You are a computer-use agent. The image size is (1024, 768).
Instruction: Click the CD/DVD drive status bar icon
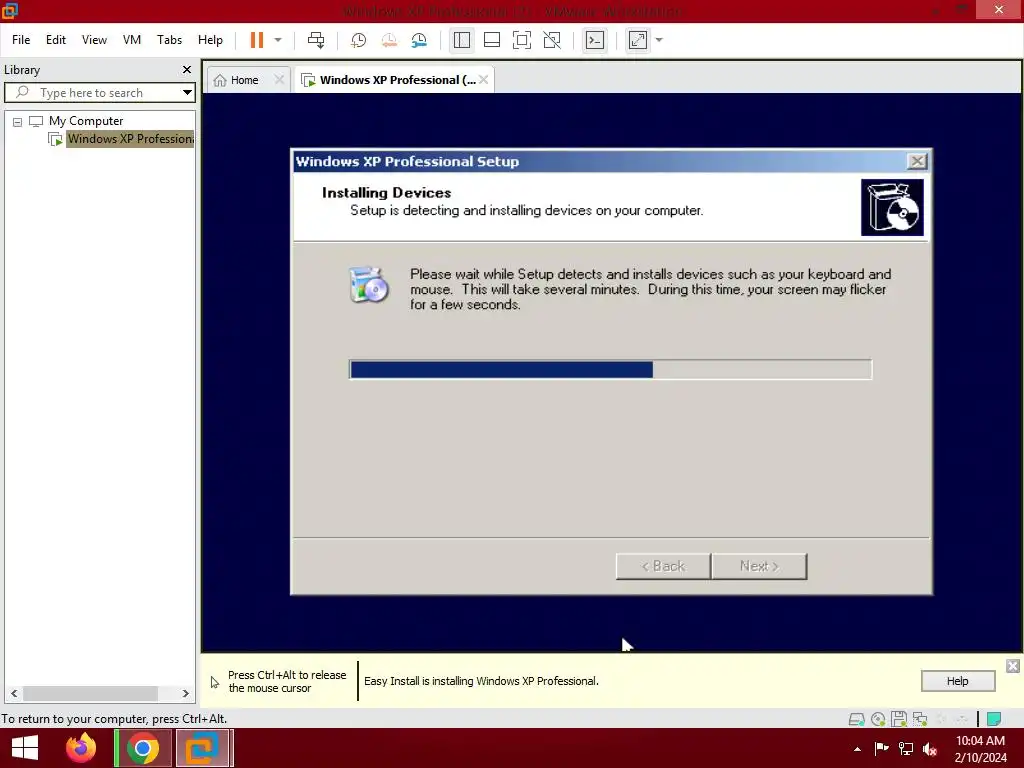pyautogui.click(x=878, y=719)
